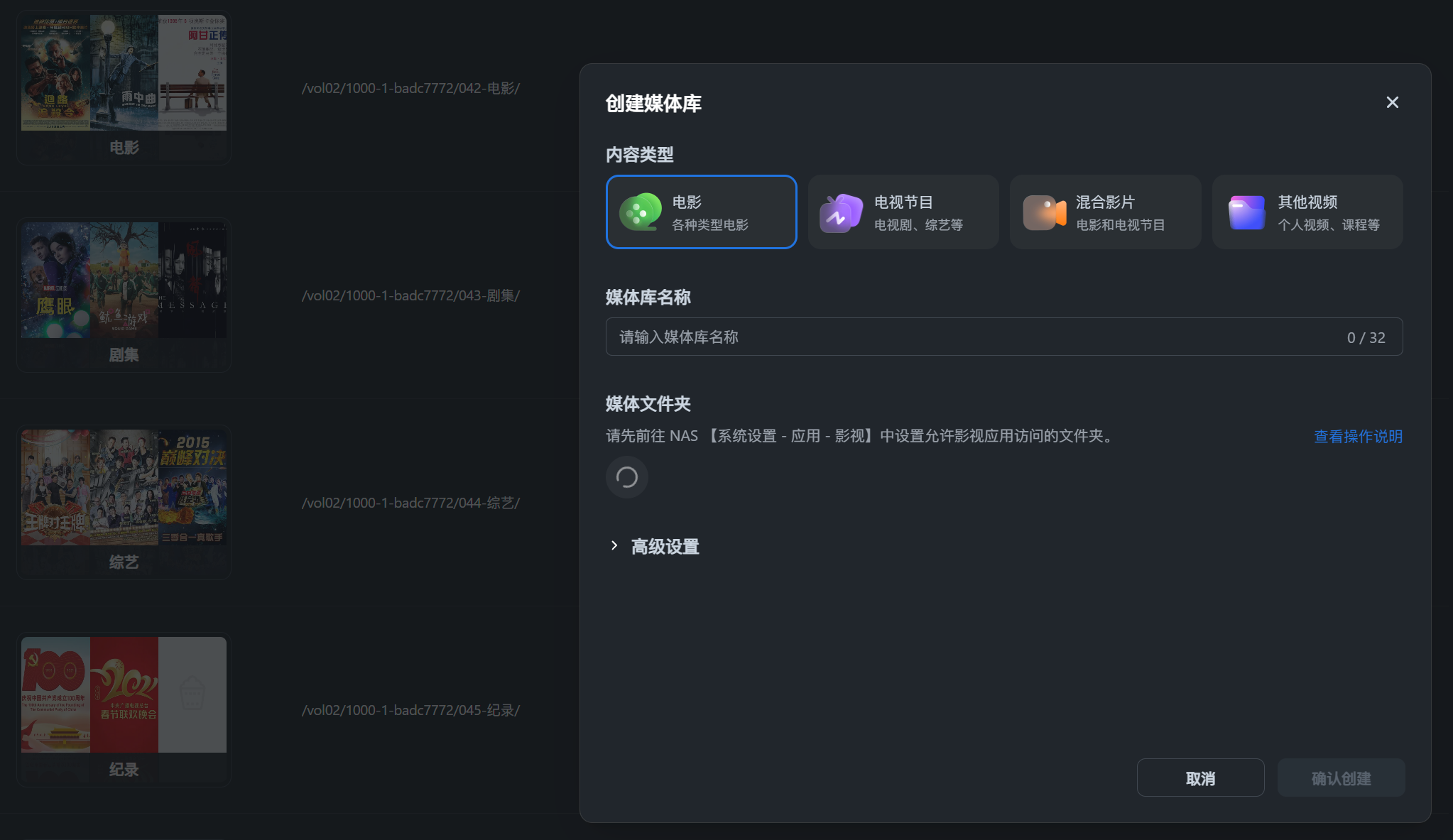Close the 创建媒体库 dialog
Screen dimensions: 1453x840
(x=1391, y=102)
